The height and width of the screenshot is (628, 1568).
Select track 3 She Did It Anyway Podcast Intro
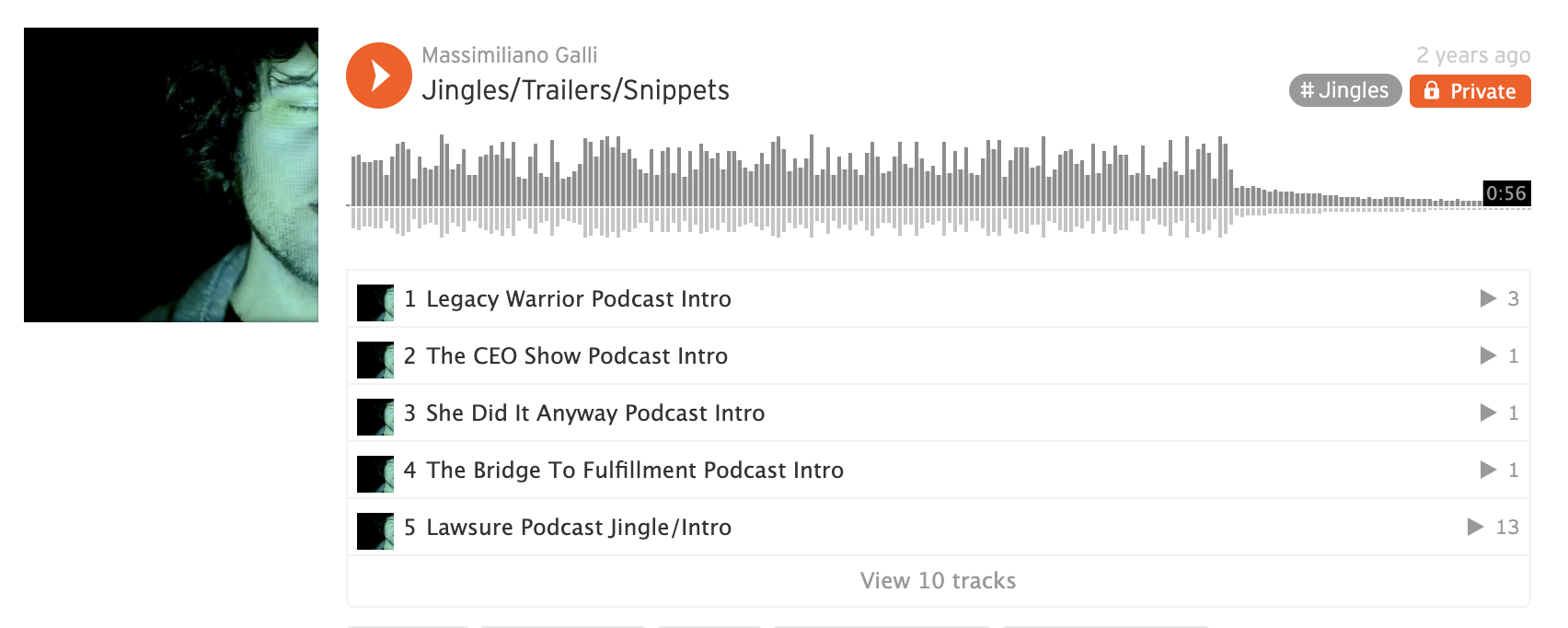[938, 413]
